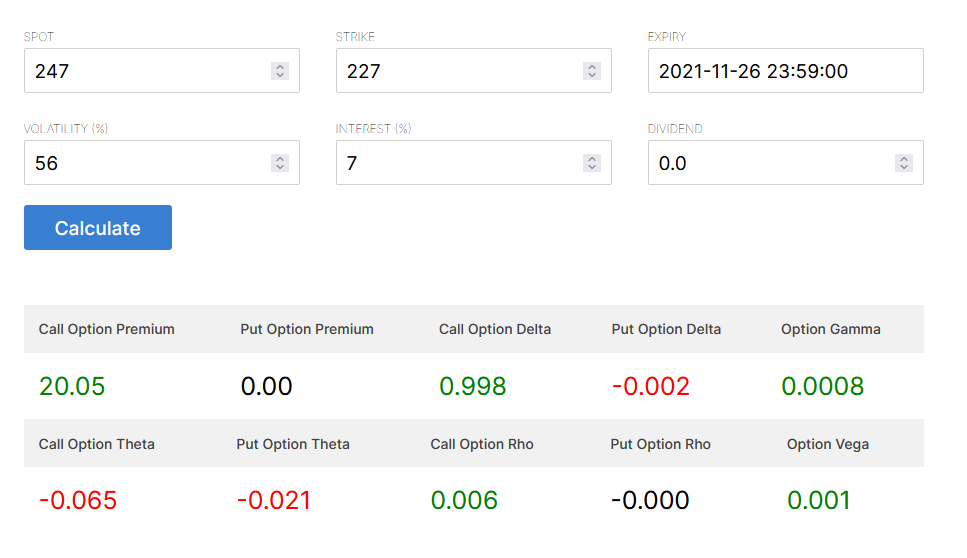The image size is (967, 558).
Task: Lower Volatility using the down arrow
Action: click(x=280, y=167)
